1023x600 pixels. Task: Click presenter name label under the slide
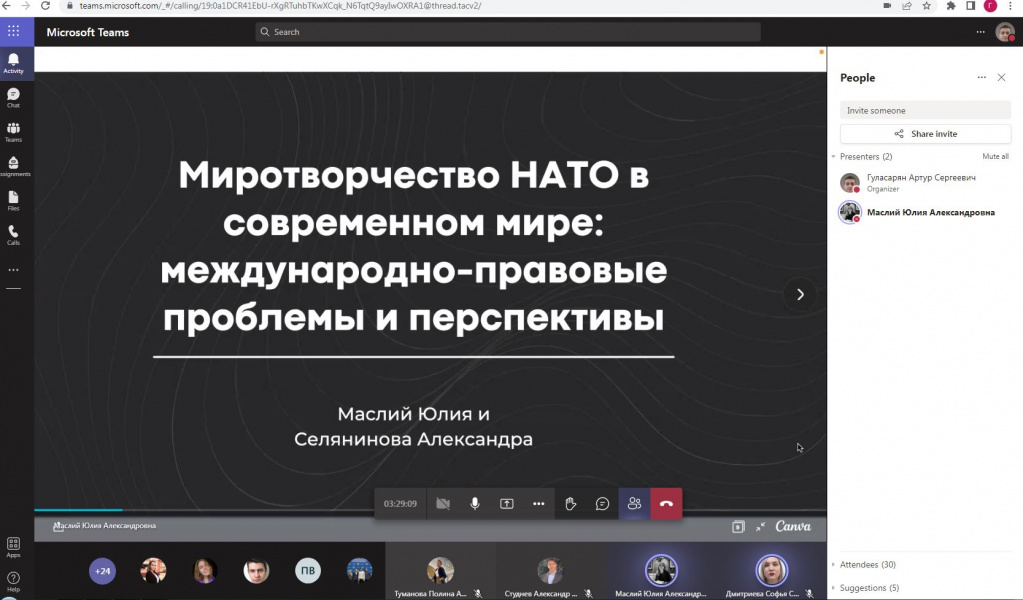point(104,526)
